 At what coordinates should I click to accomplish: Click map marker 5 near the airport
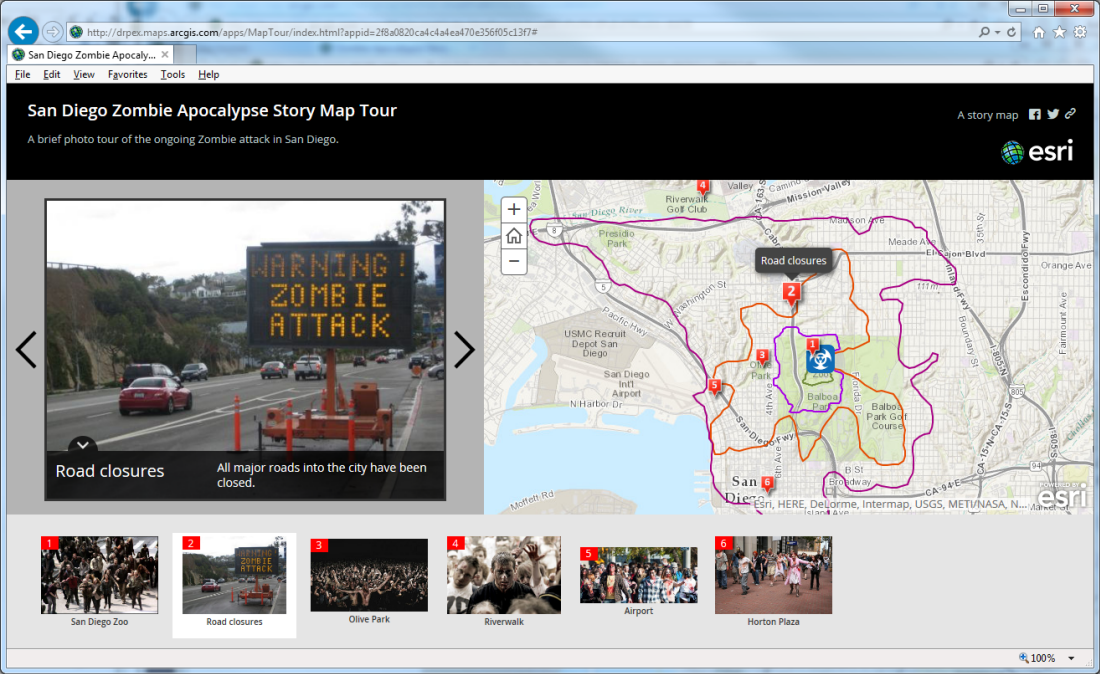(714, 386)
